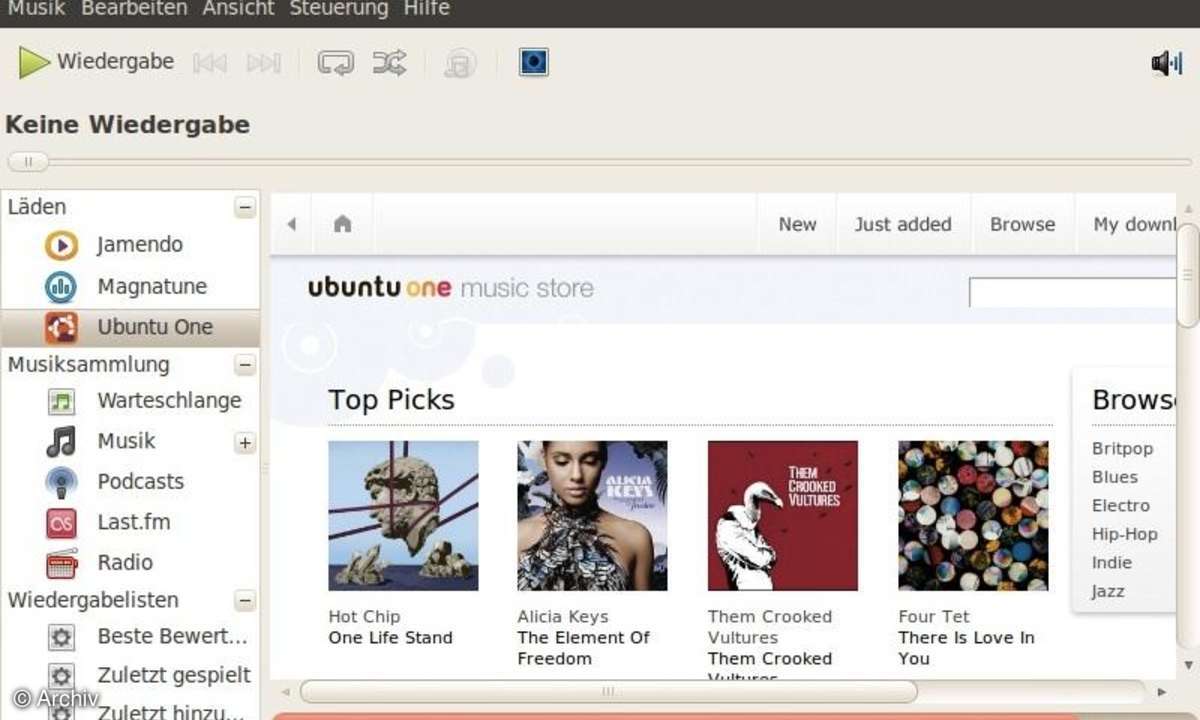Skip to the previous track
The image size is (1200, 720).
tap(210, 63)
